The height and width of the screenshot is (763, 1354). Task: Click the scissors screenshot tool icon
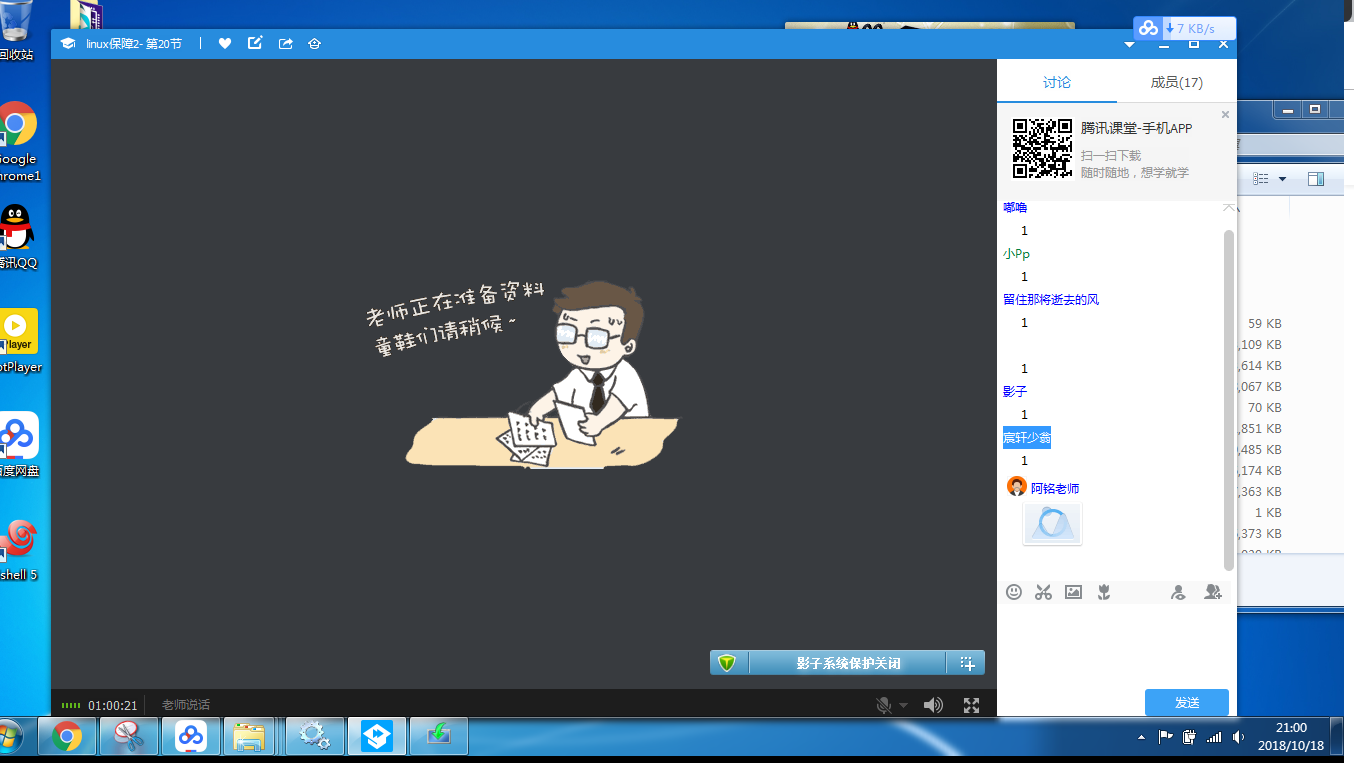(1044, 592)
